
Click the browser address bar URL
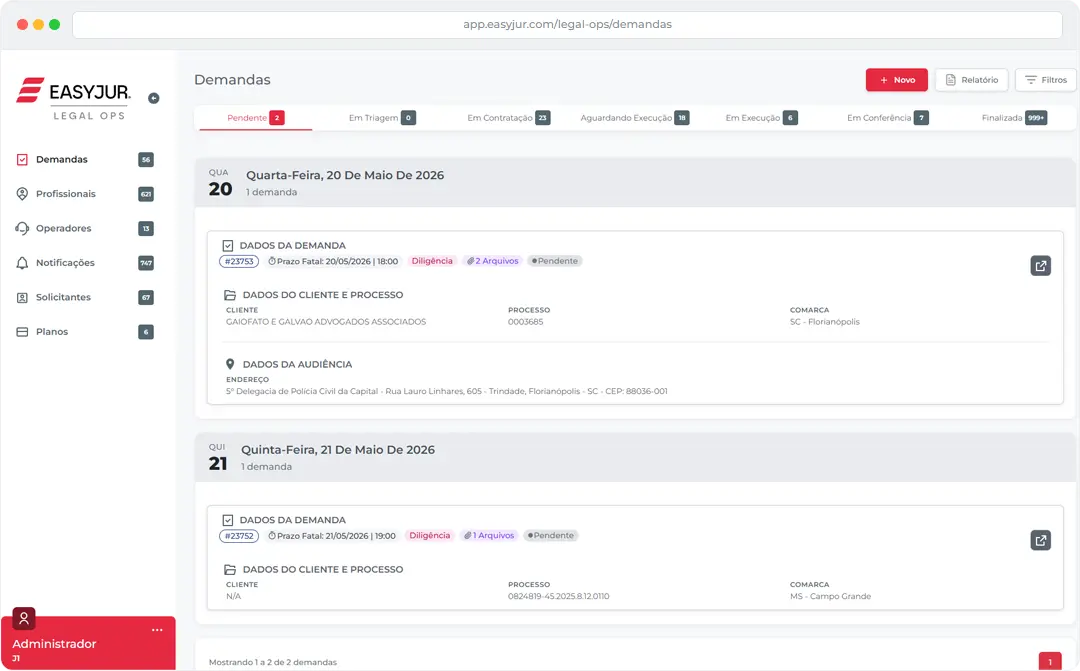[567, 24]
